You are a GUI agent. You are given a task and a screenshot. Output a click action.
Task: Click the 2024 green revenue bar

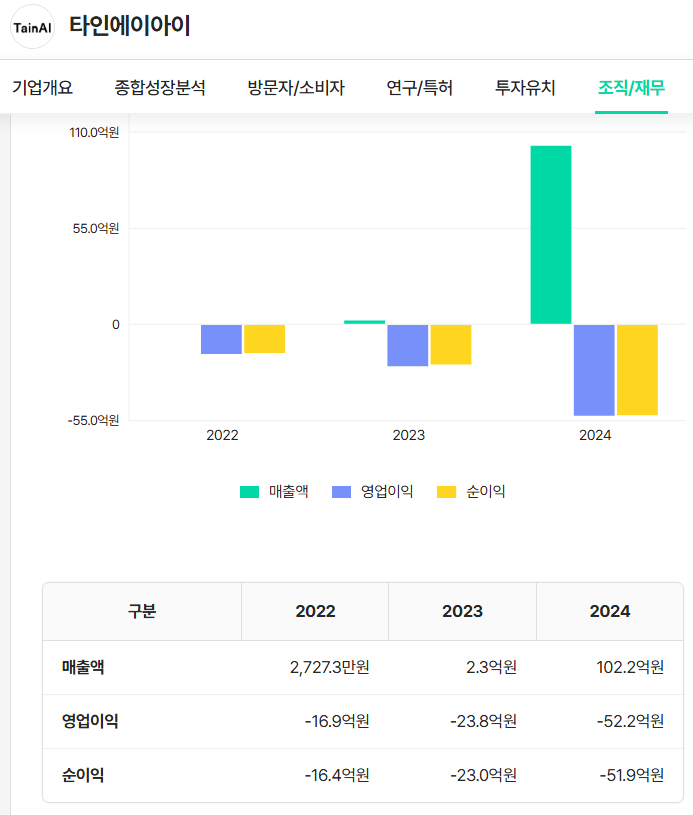[551, 235]
